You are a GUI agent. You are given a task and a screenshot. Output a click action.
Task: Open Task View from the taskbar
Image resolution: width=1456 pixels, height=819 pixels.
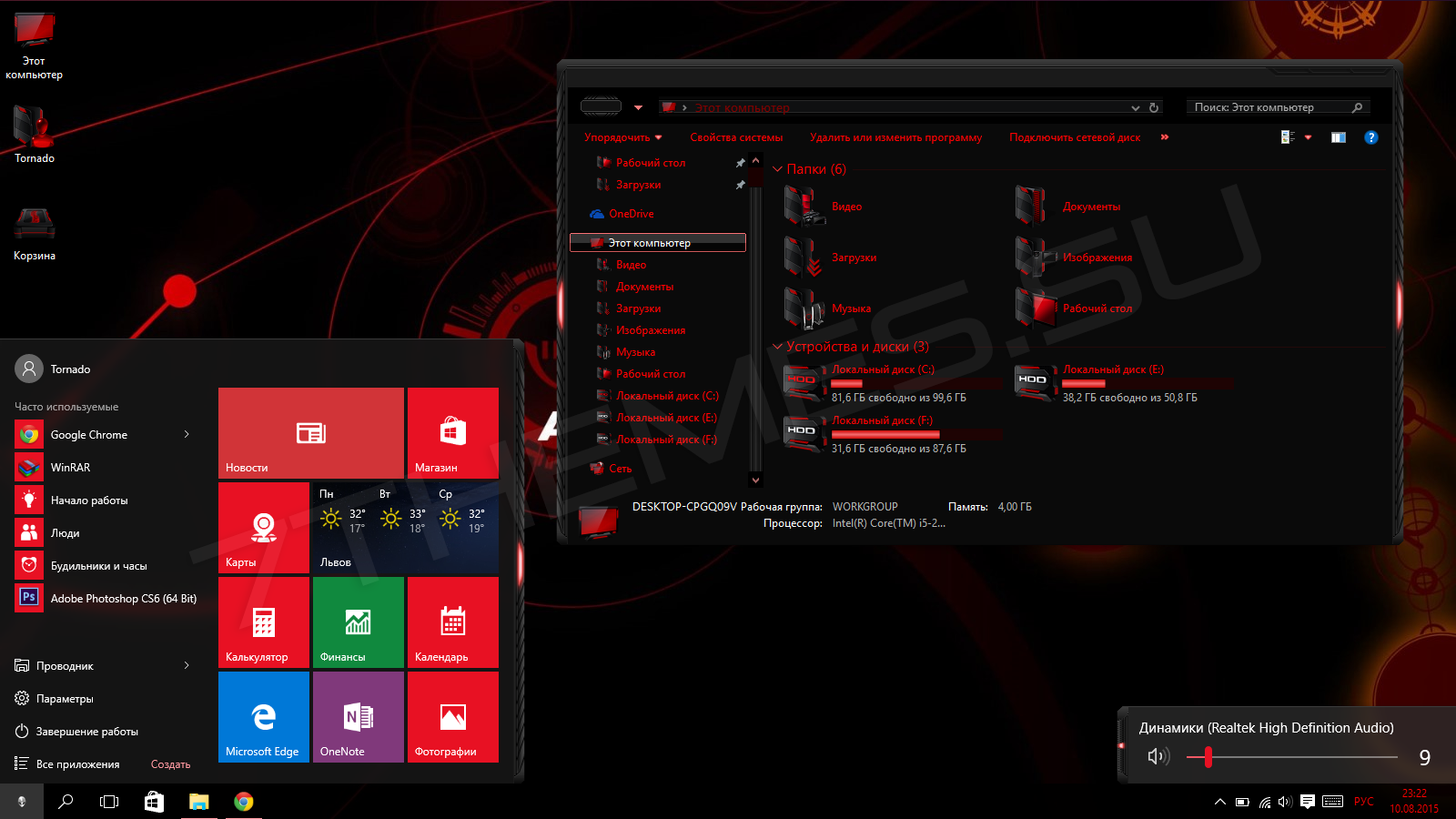(108, 802)
